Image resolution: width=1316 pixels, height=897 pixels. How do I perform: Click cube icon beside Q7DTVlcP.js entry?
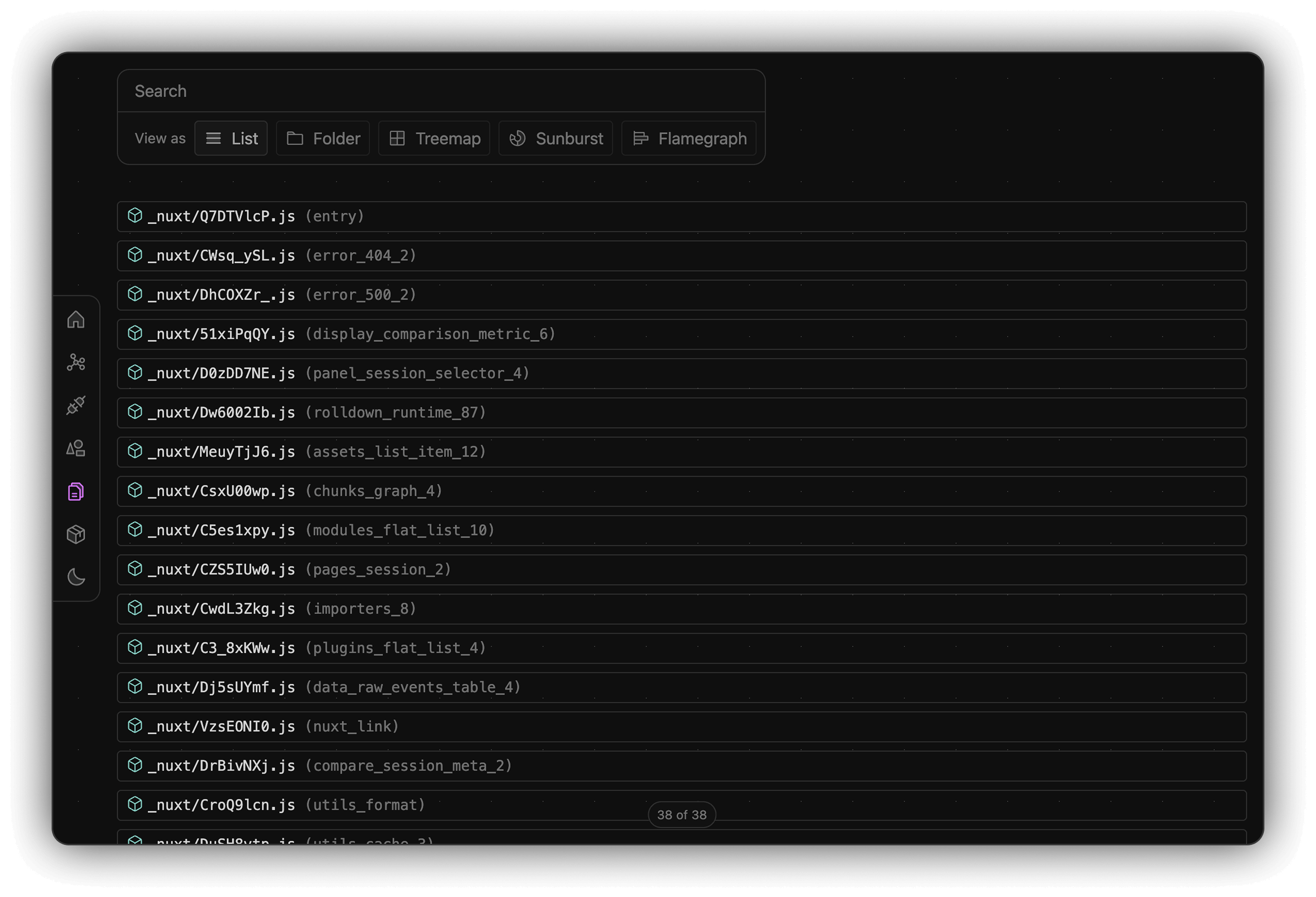click(x=135, y=216)
